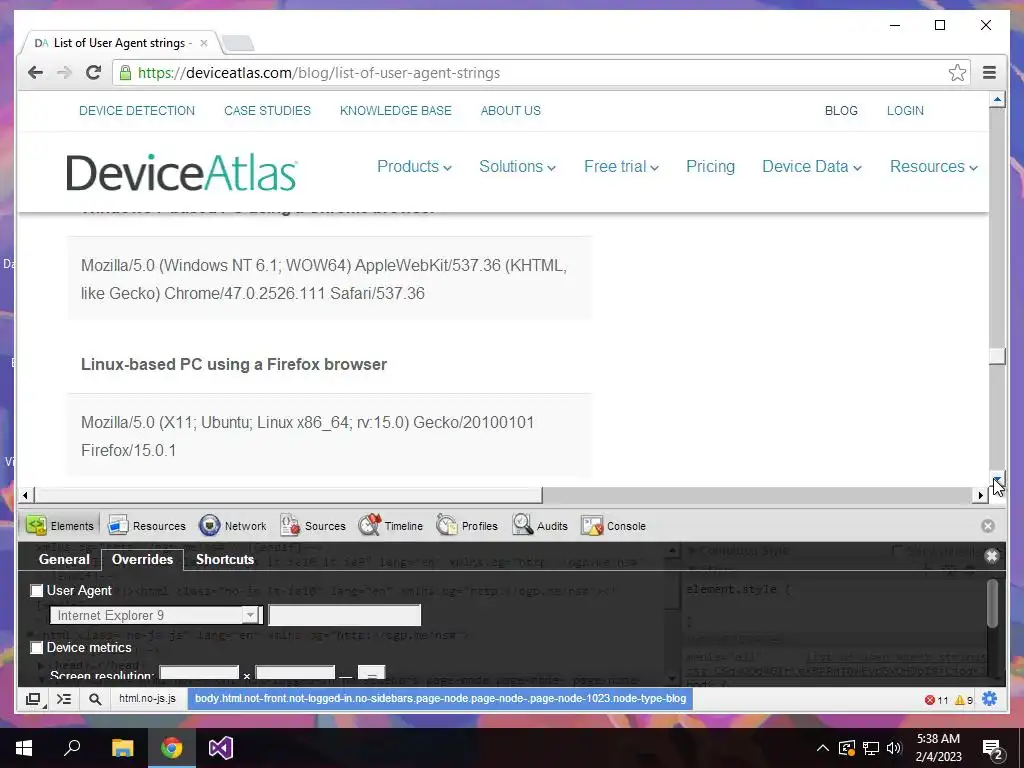Click the browser back arrow
Screen dimensions: 1024x768
coord(35,72)
